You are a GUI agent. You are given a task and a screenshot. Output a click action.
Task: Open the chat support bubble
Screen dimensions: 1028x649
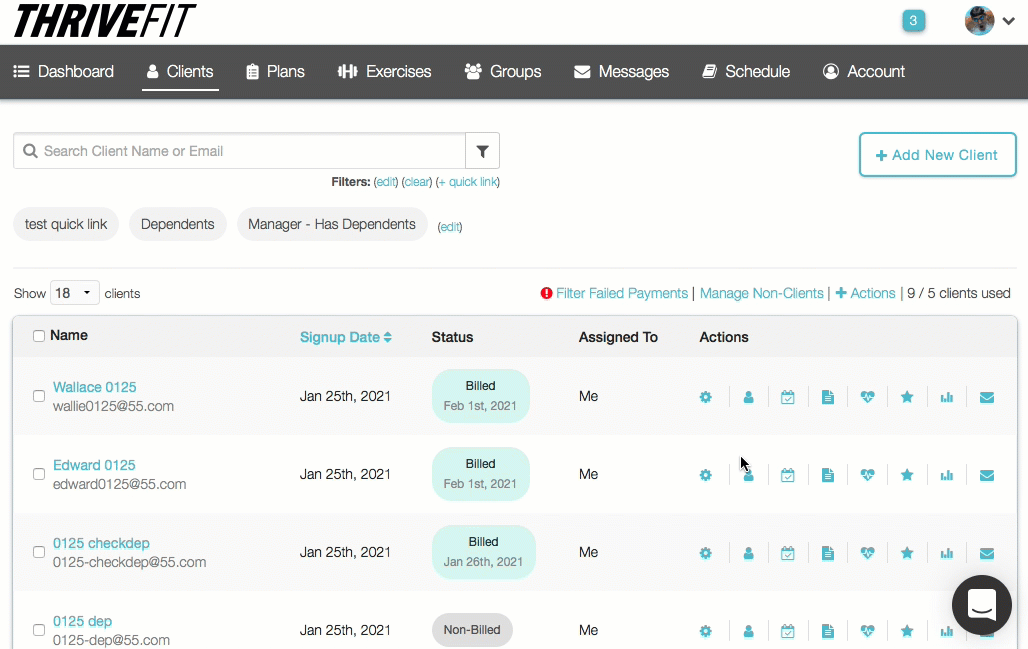click(981, 604)
